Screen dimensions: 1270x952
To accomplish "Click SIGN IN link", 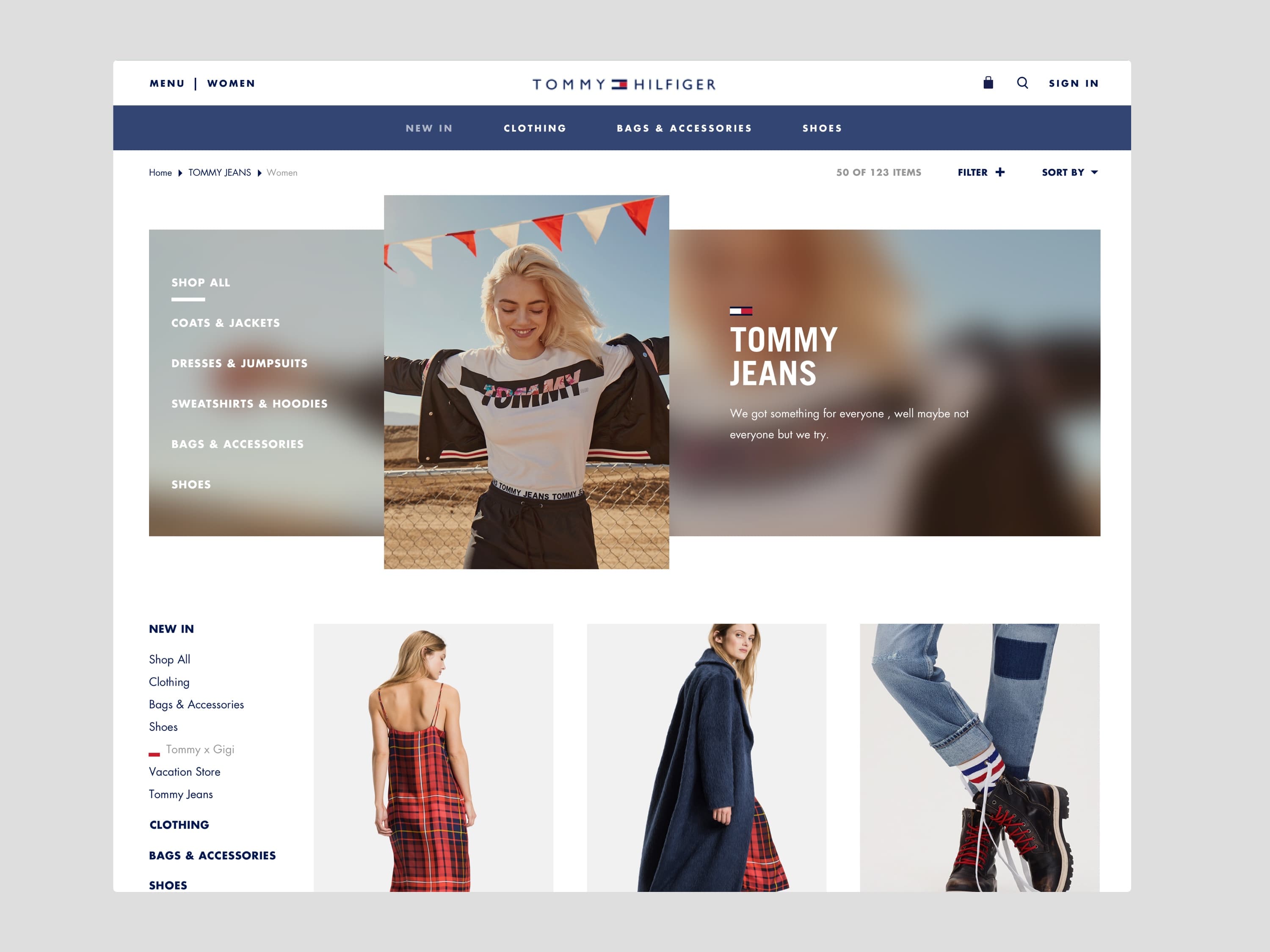I will 1074,83.
